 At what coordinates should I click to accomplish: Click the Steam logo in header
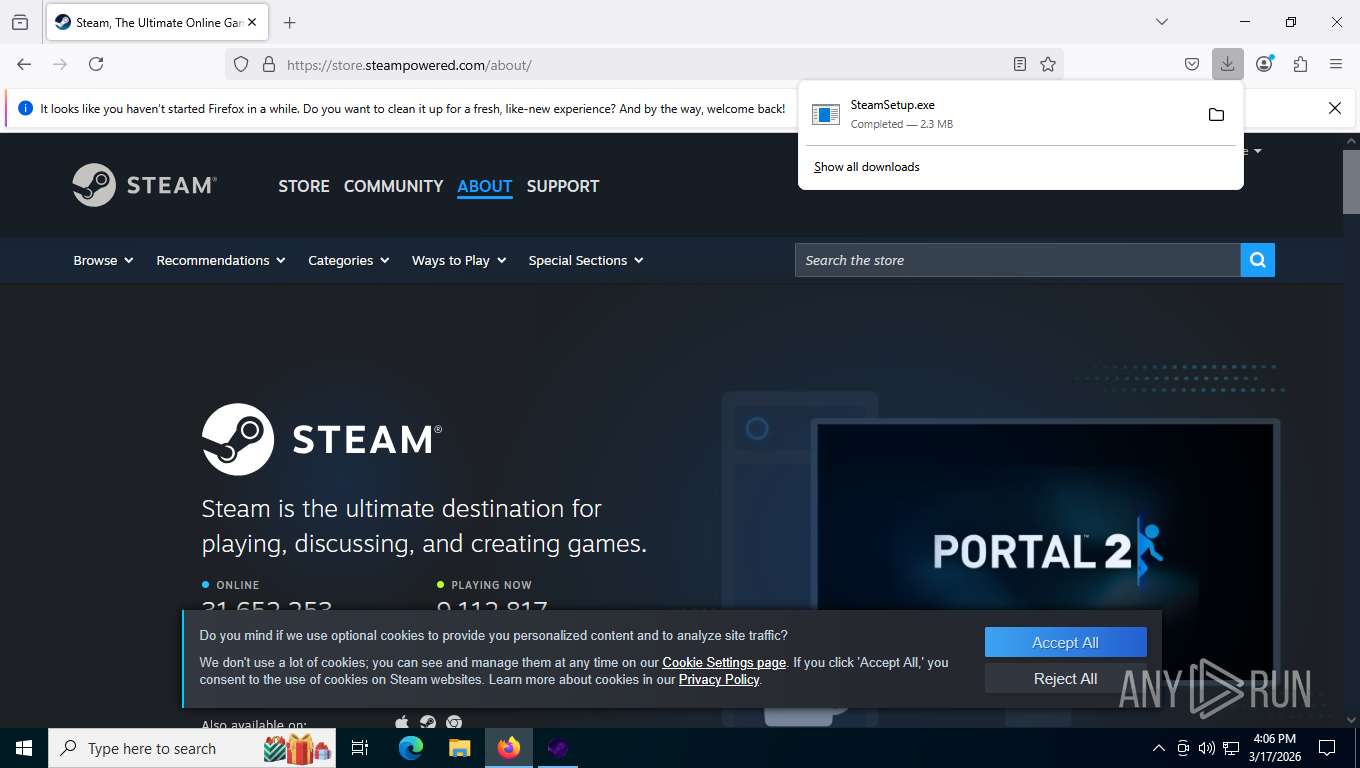point(145,185)
